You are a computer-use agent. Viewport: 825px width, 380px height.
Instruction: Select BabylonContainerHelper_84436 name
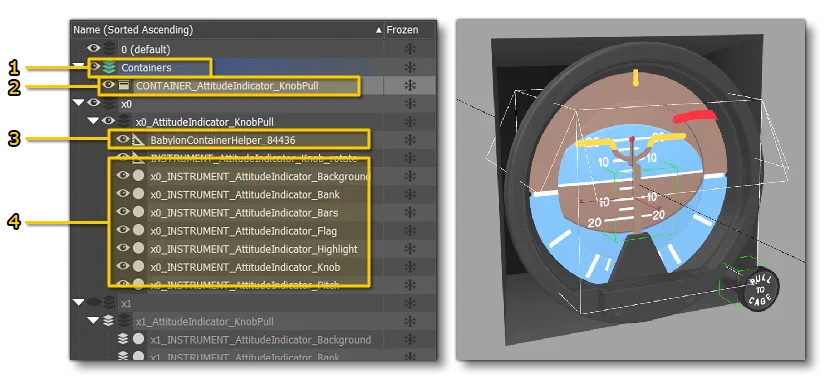click(223, 140)
